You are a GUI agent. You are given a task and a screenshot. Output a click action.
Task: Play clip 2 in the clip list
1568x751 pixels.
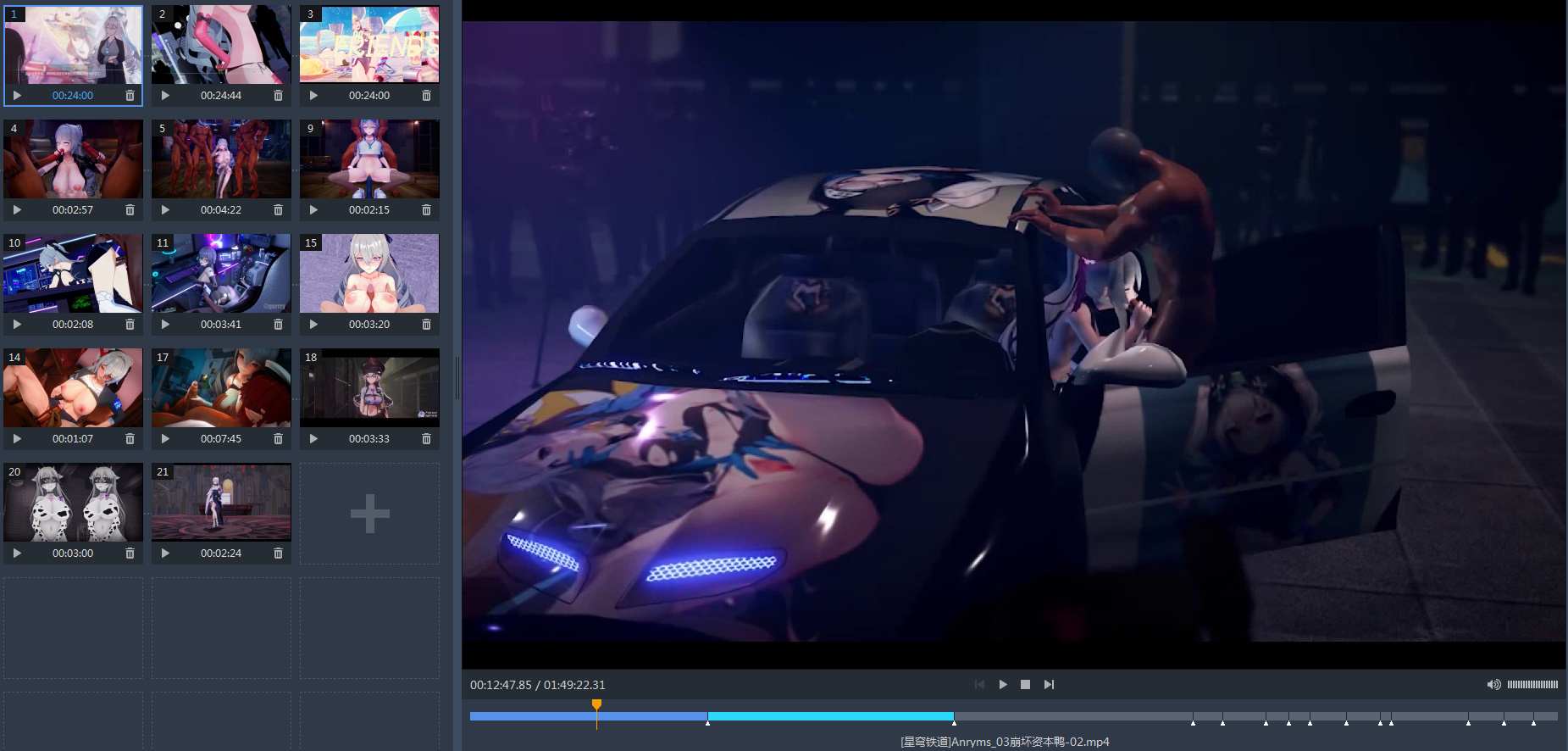coord(165,96)
